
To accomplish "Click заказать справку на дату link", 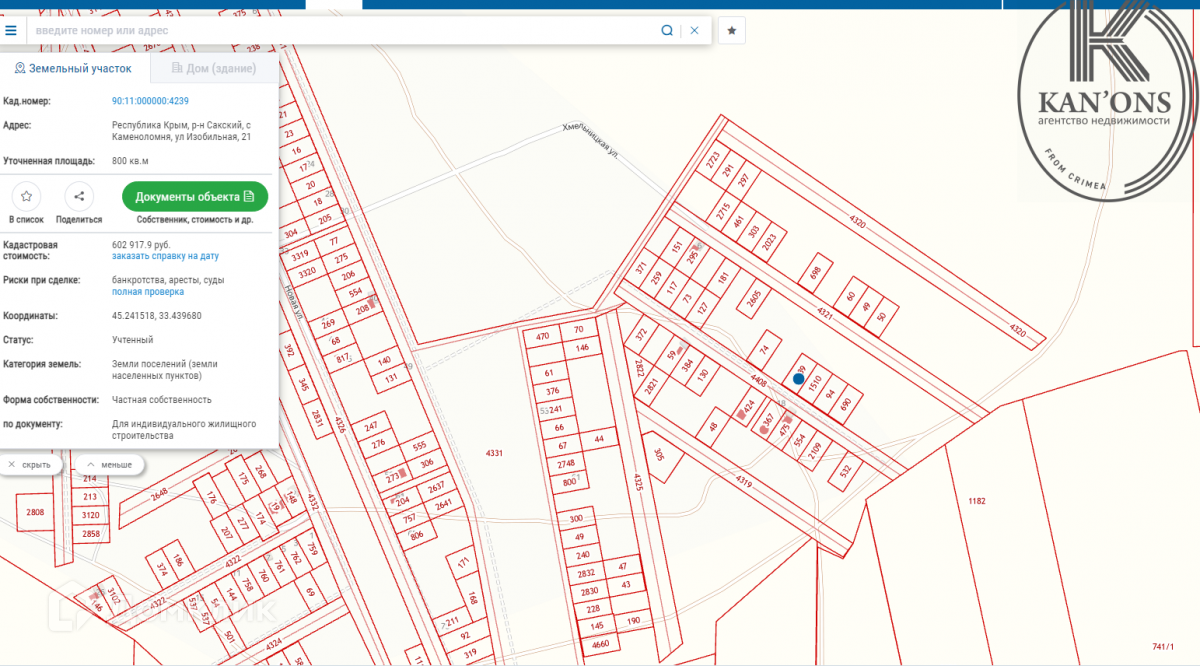I will [x=165, y=256].
